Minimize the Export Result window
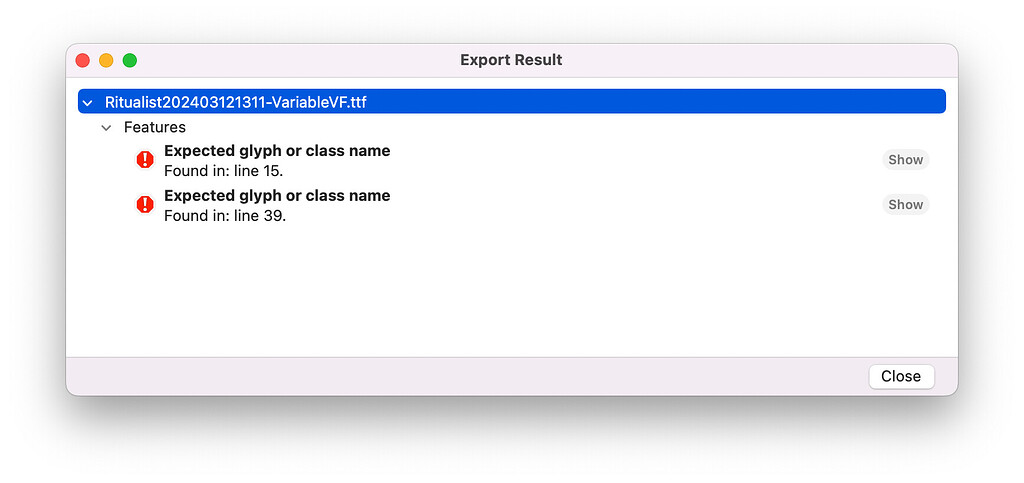1024x483 pixels. point(106,60)
